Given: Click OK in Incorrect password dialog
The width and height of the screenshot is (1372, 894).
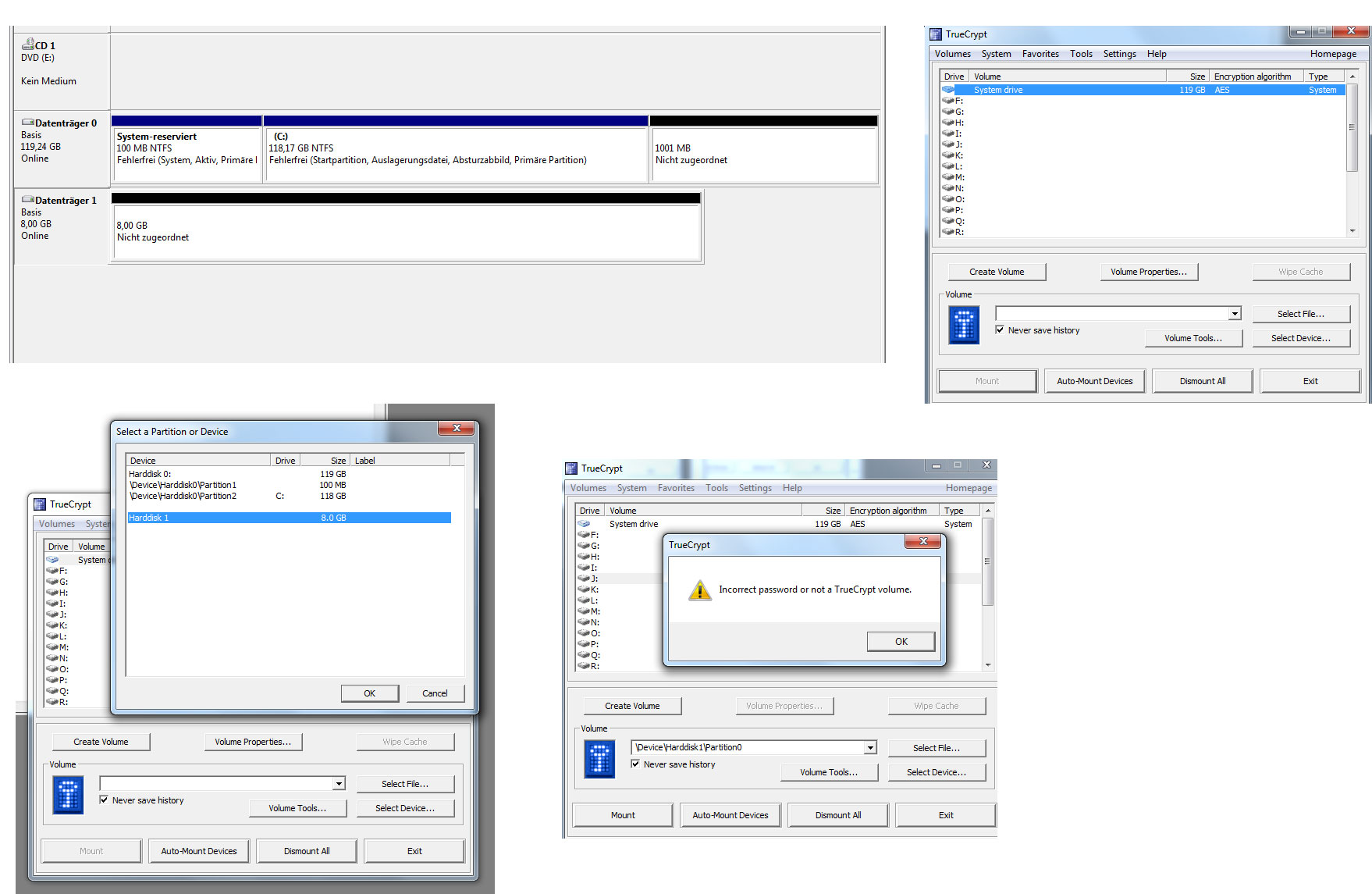Looking at the screenshot, I should coord(901,641).
